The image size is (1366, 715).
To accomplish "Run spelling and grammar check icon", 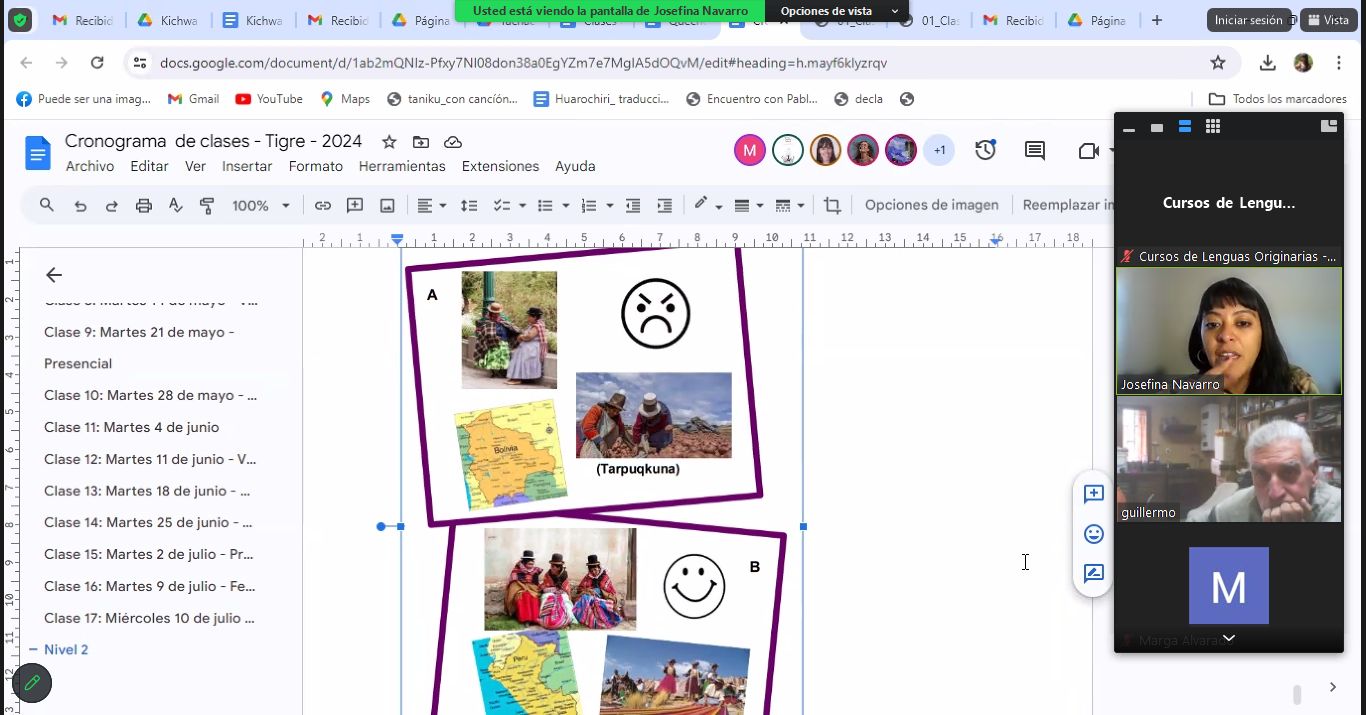I will [176, 205].
